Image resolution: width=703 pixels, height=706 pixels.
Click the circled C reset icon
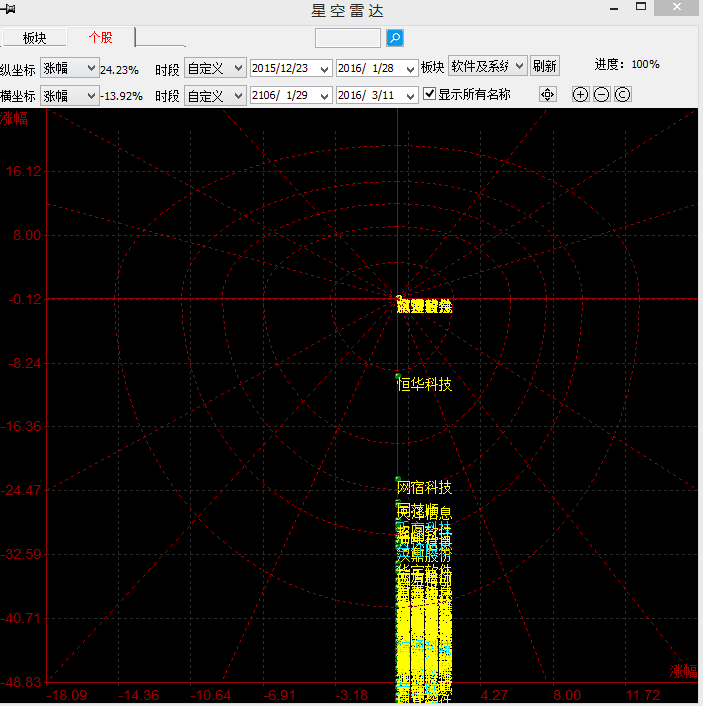point(622,94)
